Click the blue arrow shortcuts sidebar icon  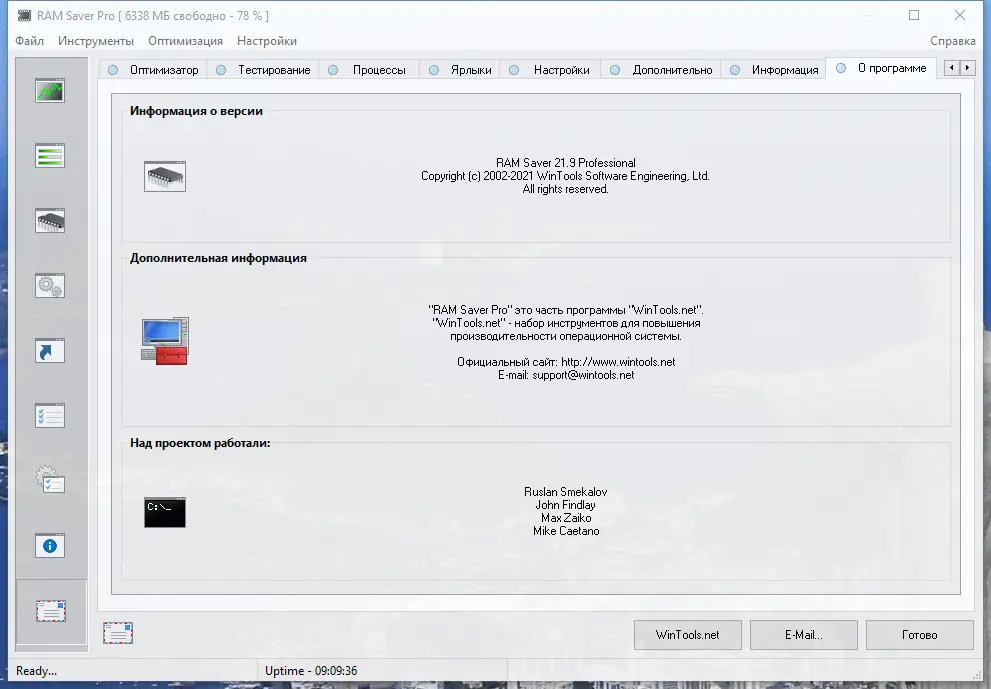point(50,351)
